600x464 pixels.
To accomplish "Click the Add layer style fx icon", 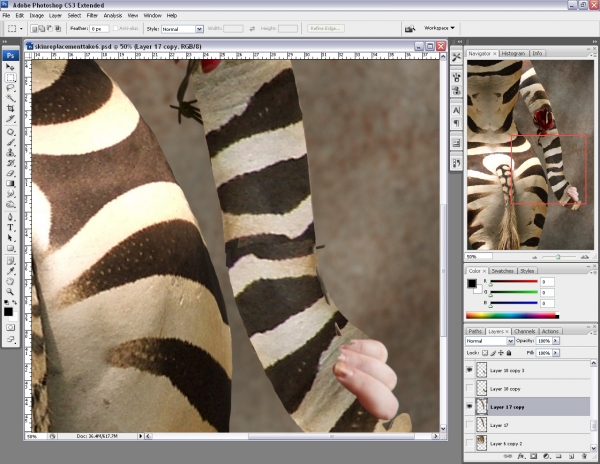I will 521,456.
